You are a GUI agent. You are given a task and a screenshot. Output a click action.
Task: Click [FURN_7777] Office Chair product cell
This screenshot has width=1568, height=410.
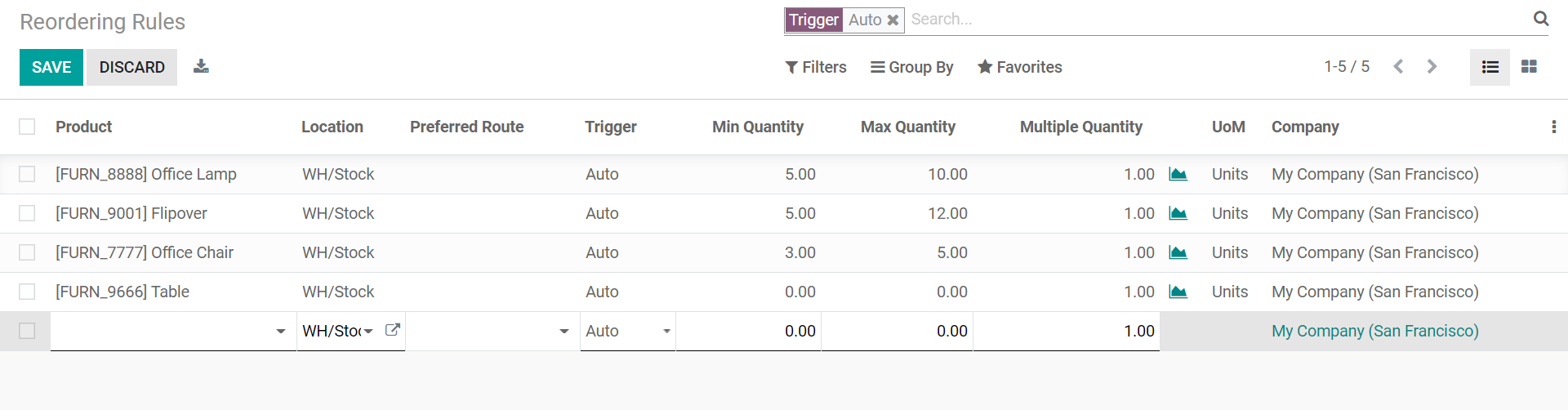[x=145, y=252]
